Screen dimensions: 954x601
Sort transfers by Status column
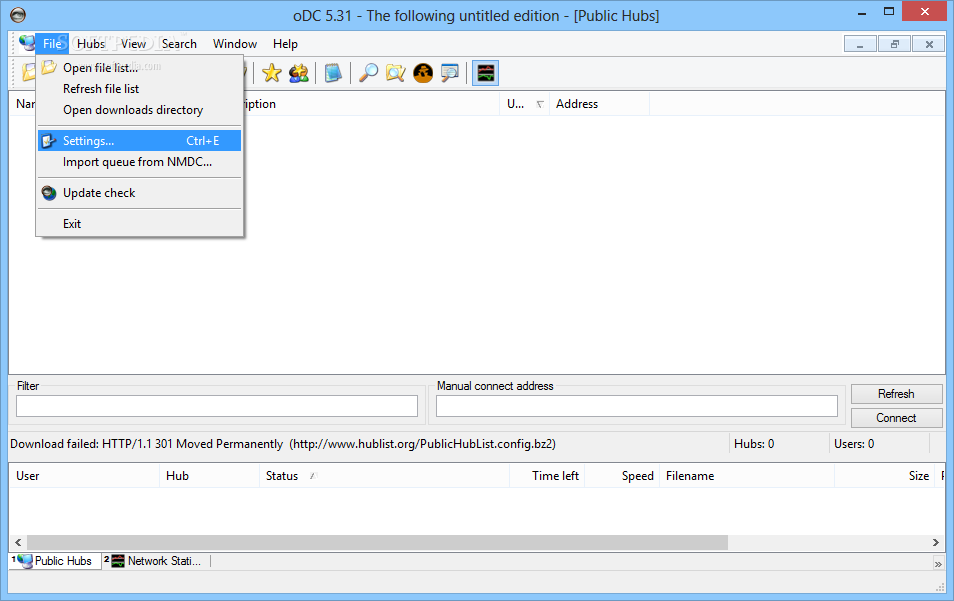[x=385, y=476]
